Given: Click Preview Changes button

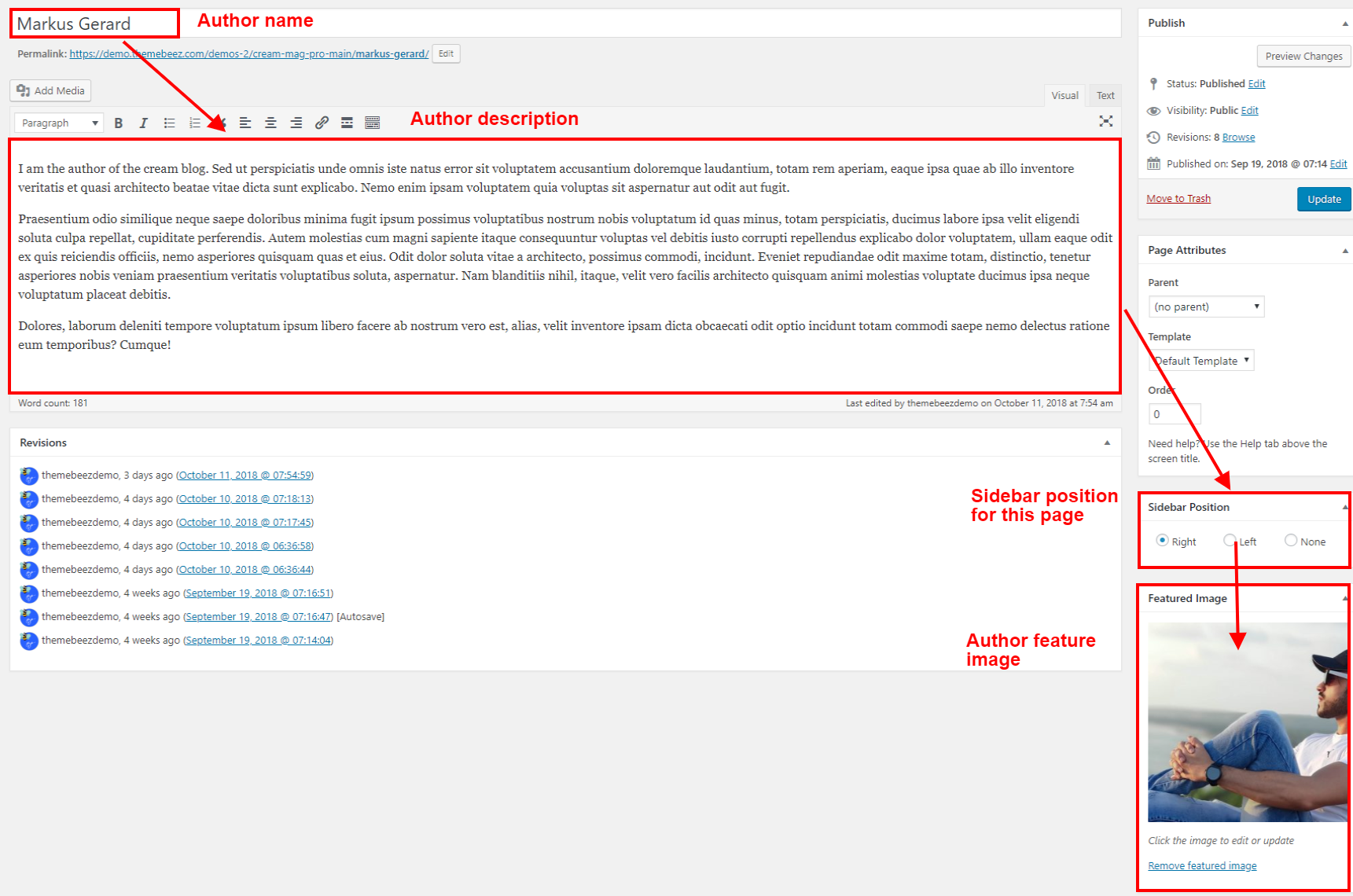Looking at the screenshot, I should (x=1303, y=56).
